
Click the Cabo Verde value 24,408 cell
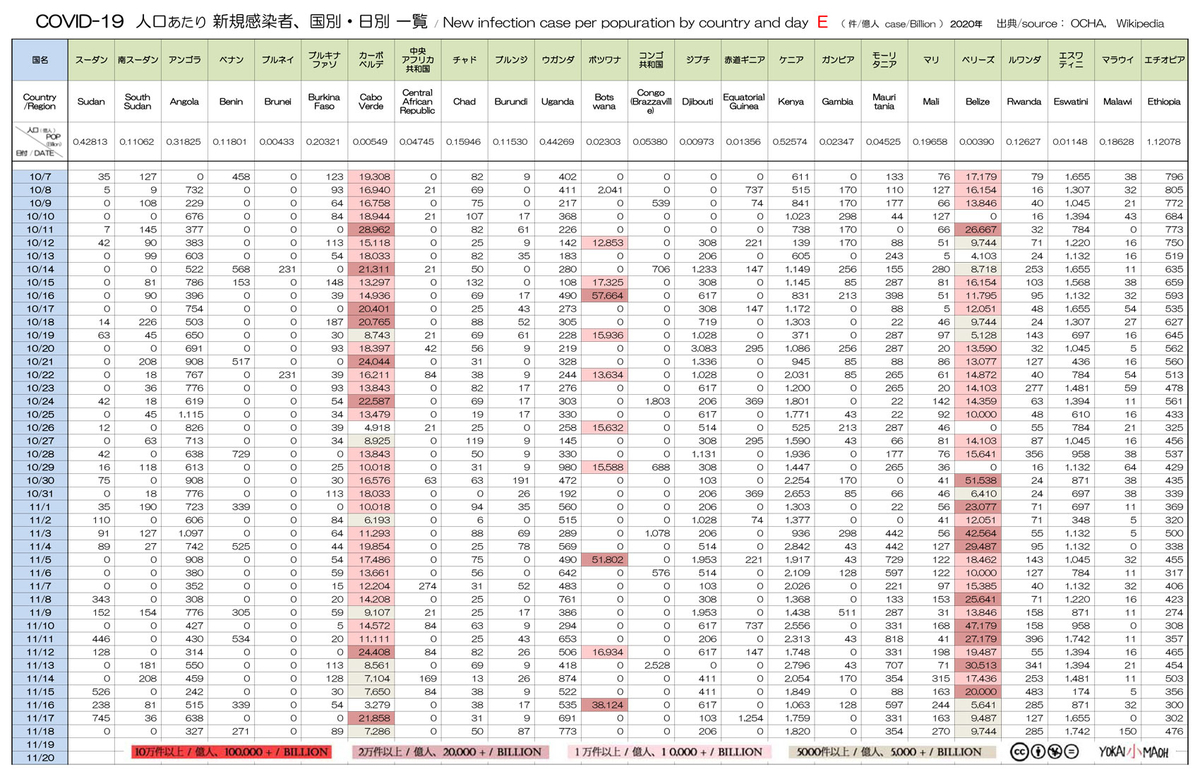(370, 651)
